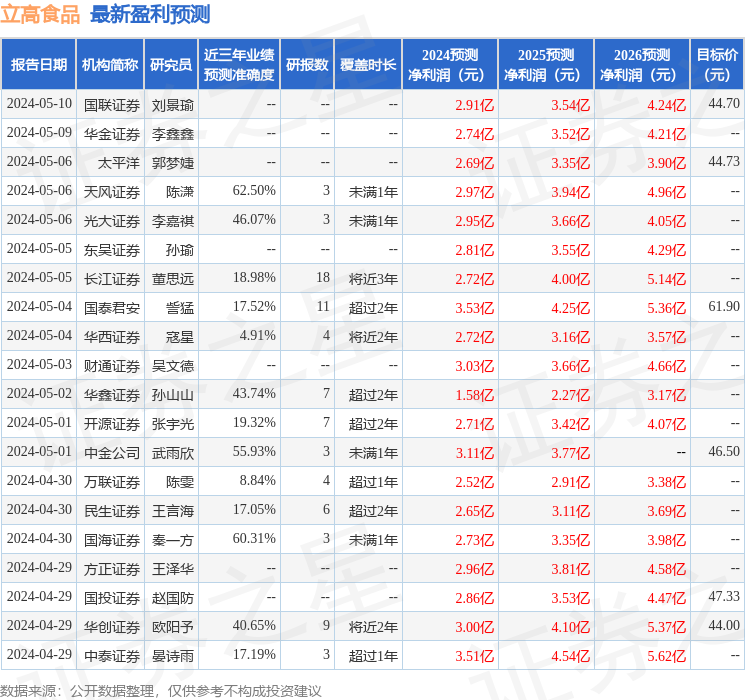Click target price 61.90
This screenshot has width=745, height=700.
pyautogui.click(x=724, y=307)
